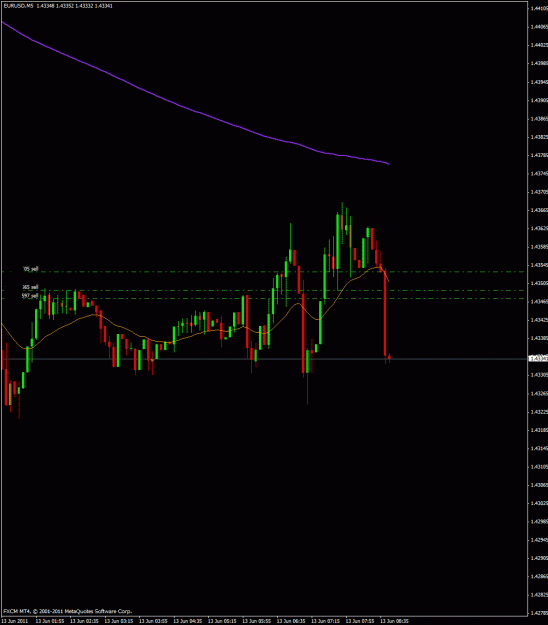The image size is (548, 625).
Task: Click the '597 sell' order label
Action: pos(30,296)
